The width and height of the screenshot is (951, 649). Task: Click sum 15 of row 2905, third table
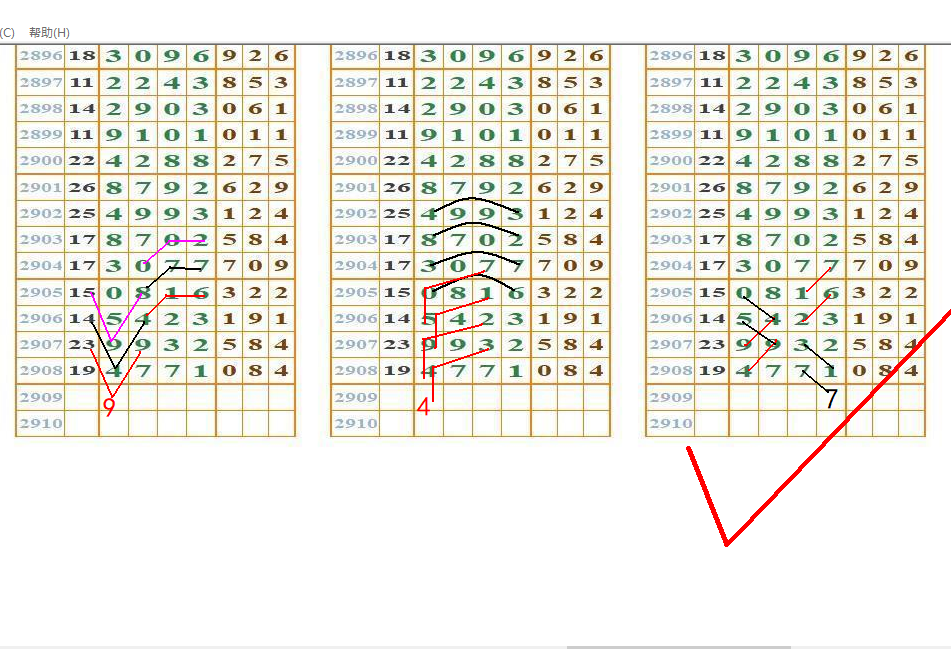712,292
